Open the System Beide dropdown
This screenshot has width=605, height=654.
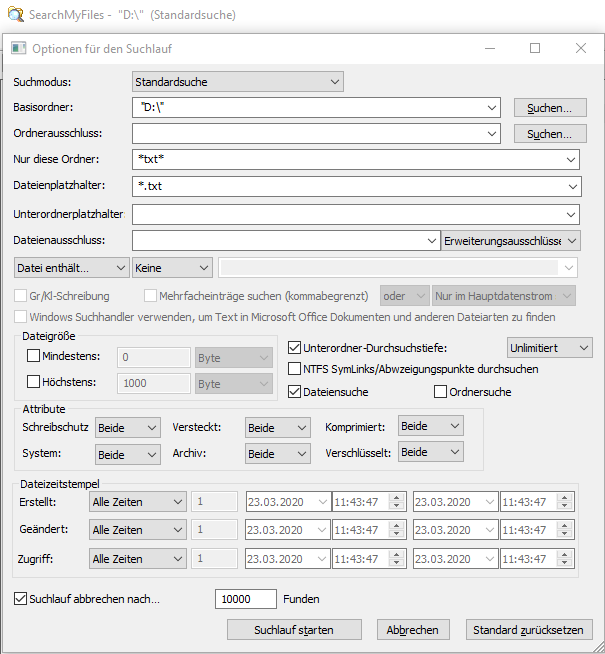pyautogui.click(x=128, y=454)
